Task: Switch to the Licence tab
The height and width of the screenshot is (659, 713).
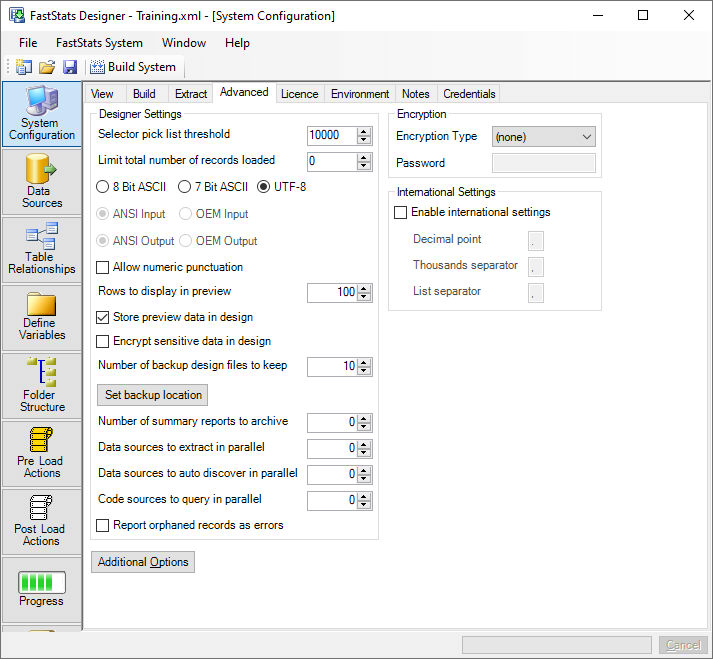Action: click(x=300, y=94)
